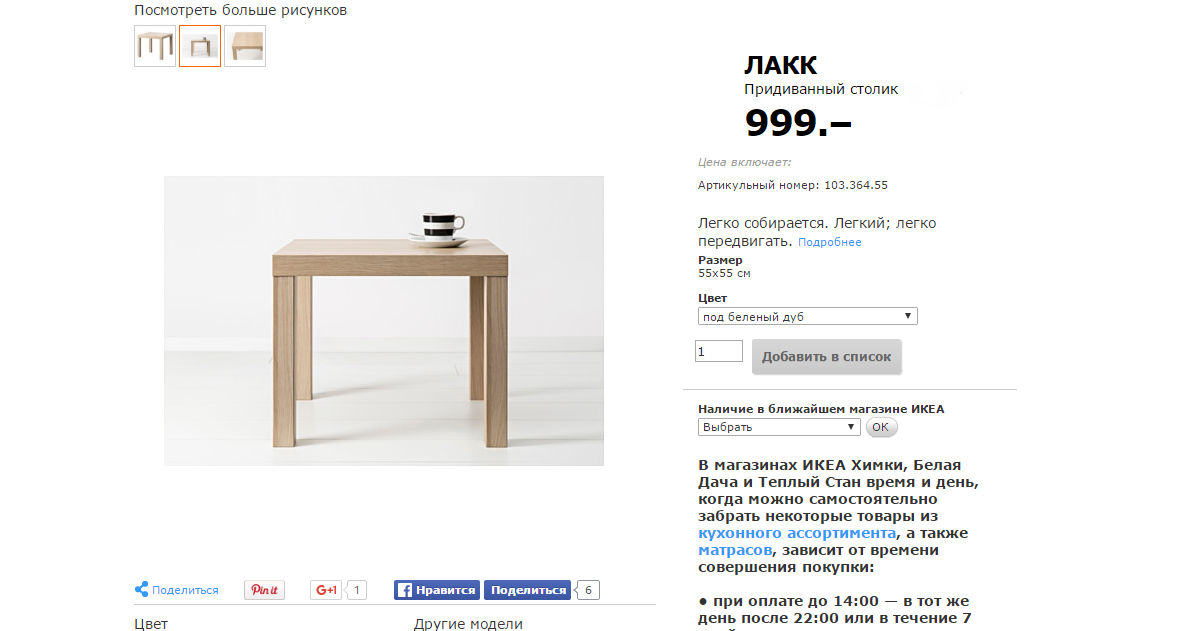Click the Facebook share counter showing 6
The height and width of the screenshot is (631, 1179).
[x=588, y=590]
